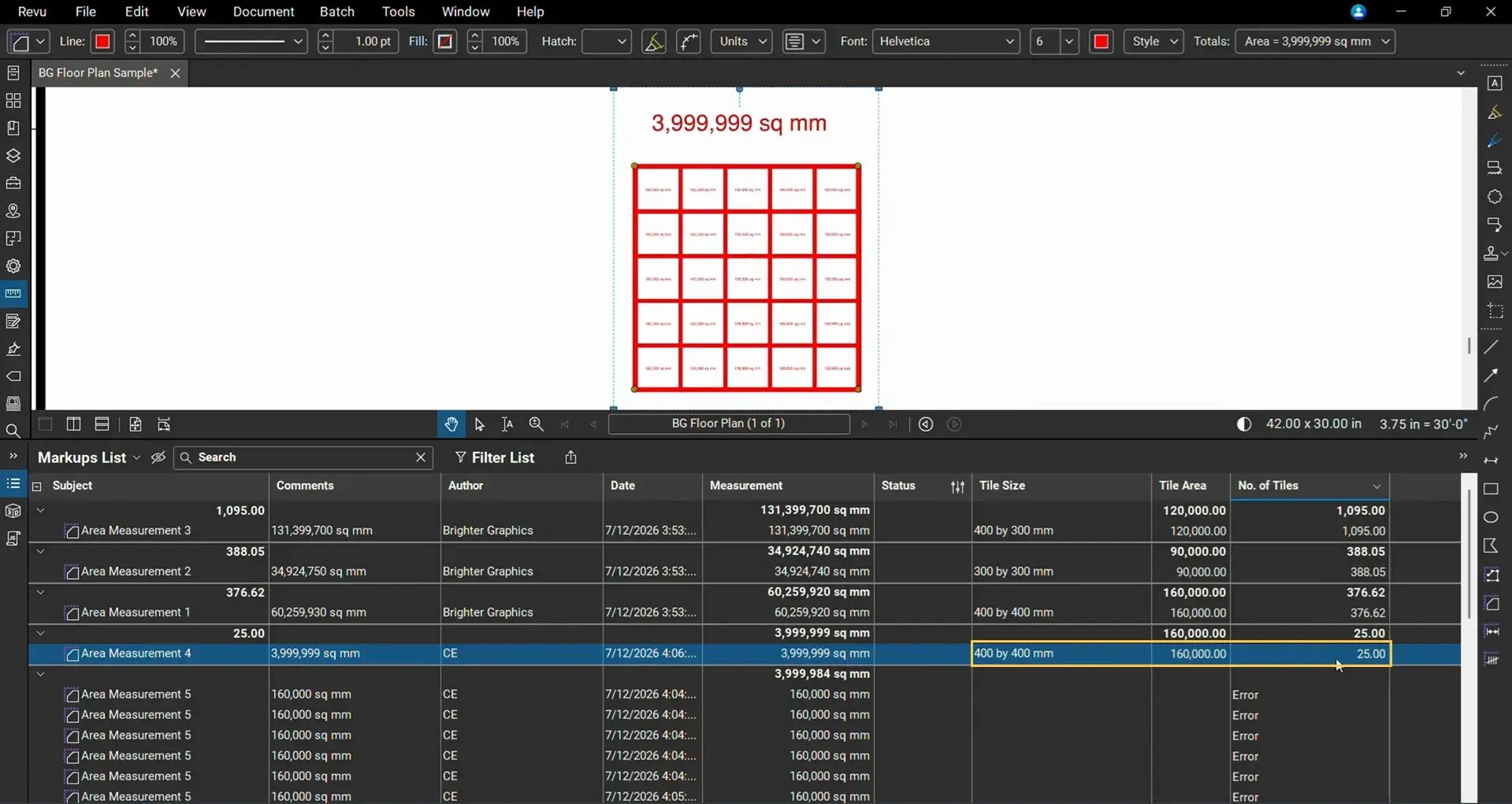Open the Fill color swatch
The width and height of the screenshot is (1512, 804).
coord(445,42)
